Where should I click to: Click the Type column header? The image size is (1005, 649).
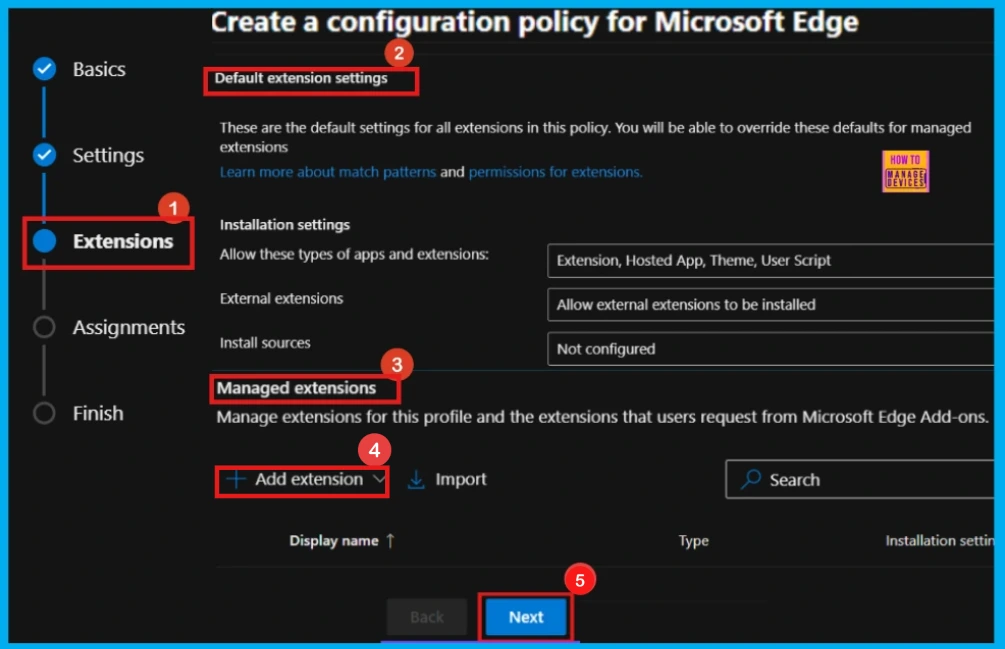click(x=694, y=541)
